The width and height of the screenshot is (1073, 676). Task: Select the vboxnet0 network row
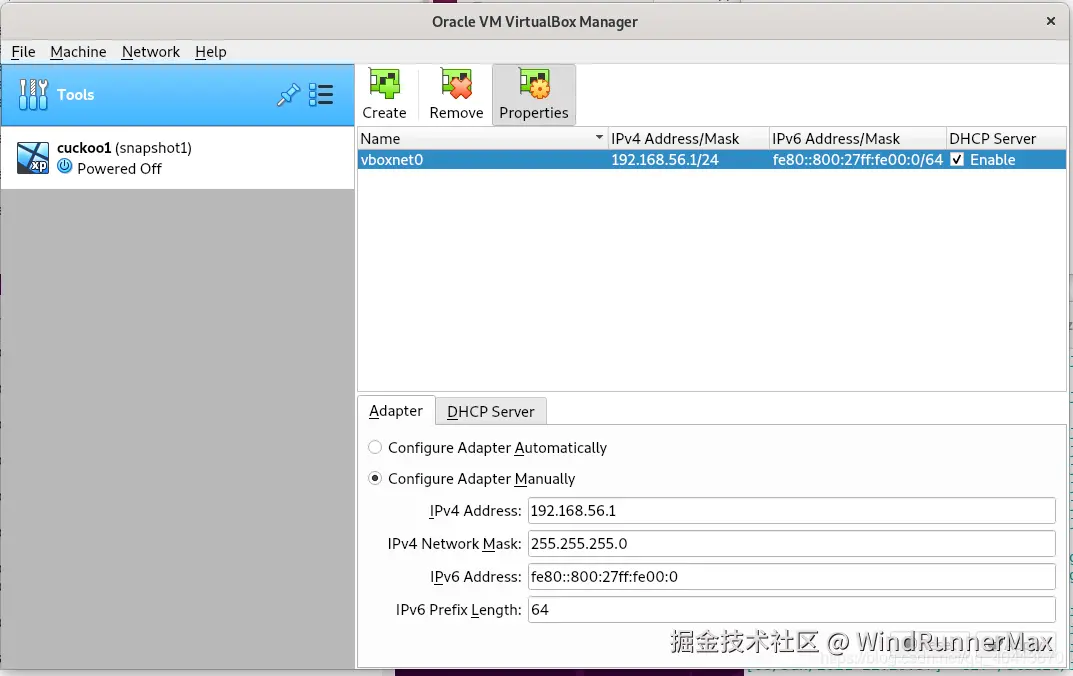point(712,159)
